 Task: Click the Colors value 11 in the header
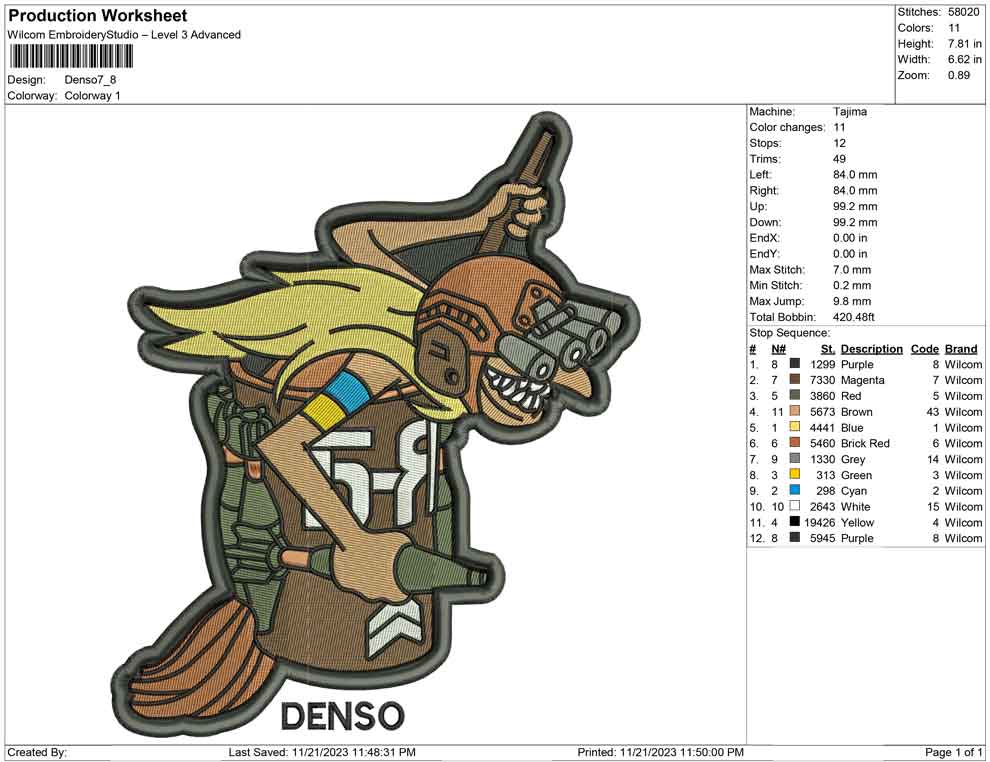point(954,28)
